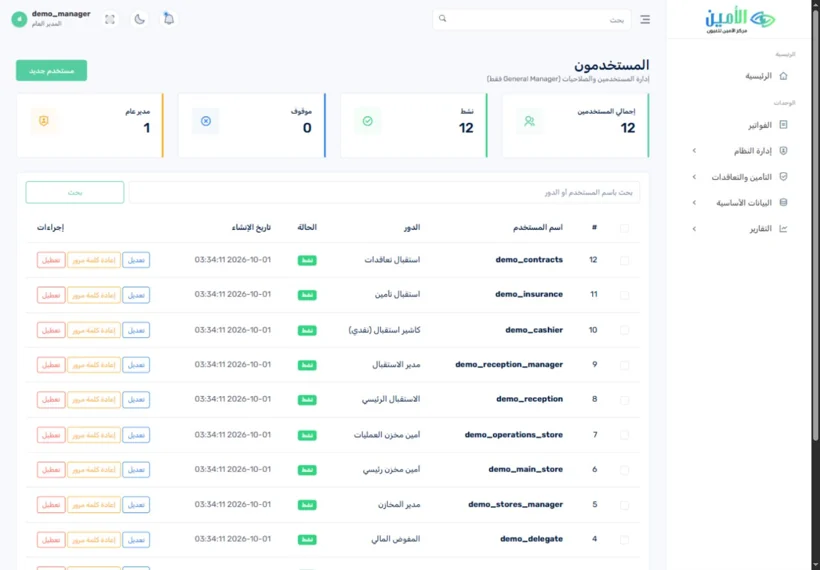Open the إدارة النظام sidebar menu
This screenshot has width=820, height=570.
(739, 151)
